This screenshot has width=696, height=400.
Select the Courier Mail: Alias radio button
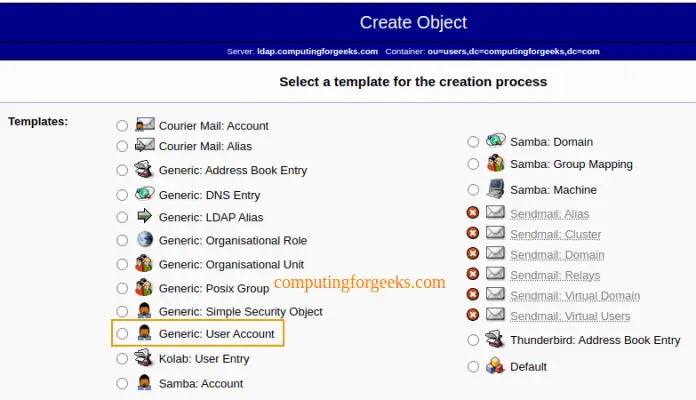click(122, 147)
